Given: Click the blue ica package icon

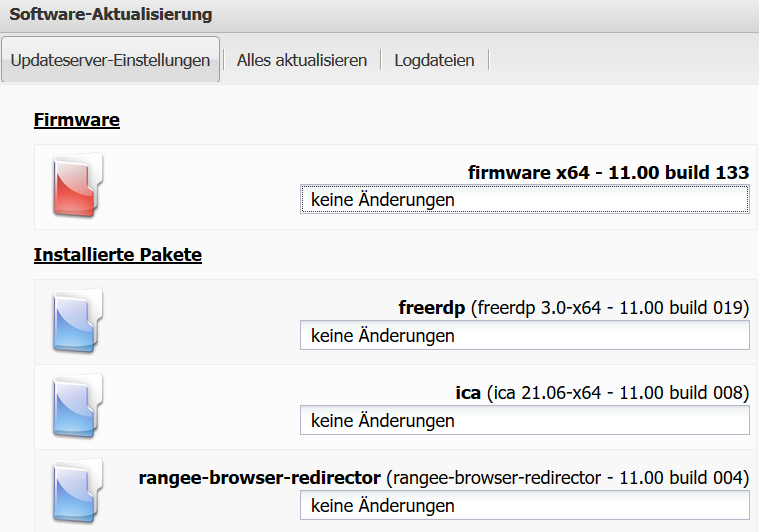Looking at the screenshot, I should (77, 406).
